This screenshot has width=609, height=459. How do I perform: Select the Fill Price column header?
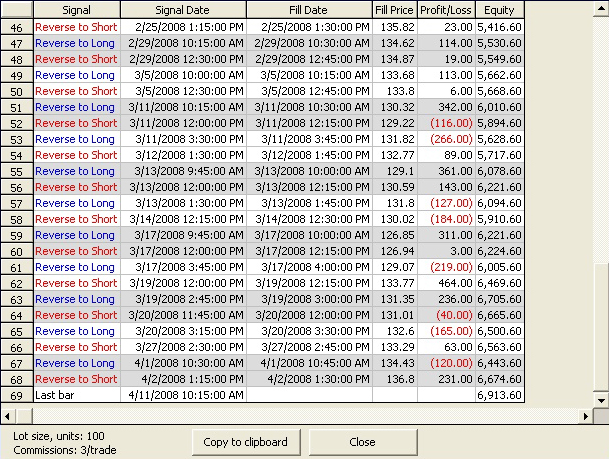395,10
